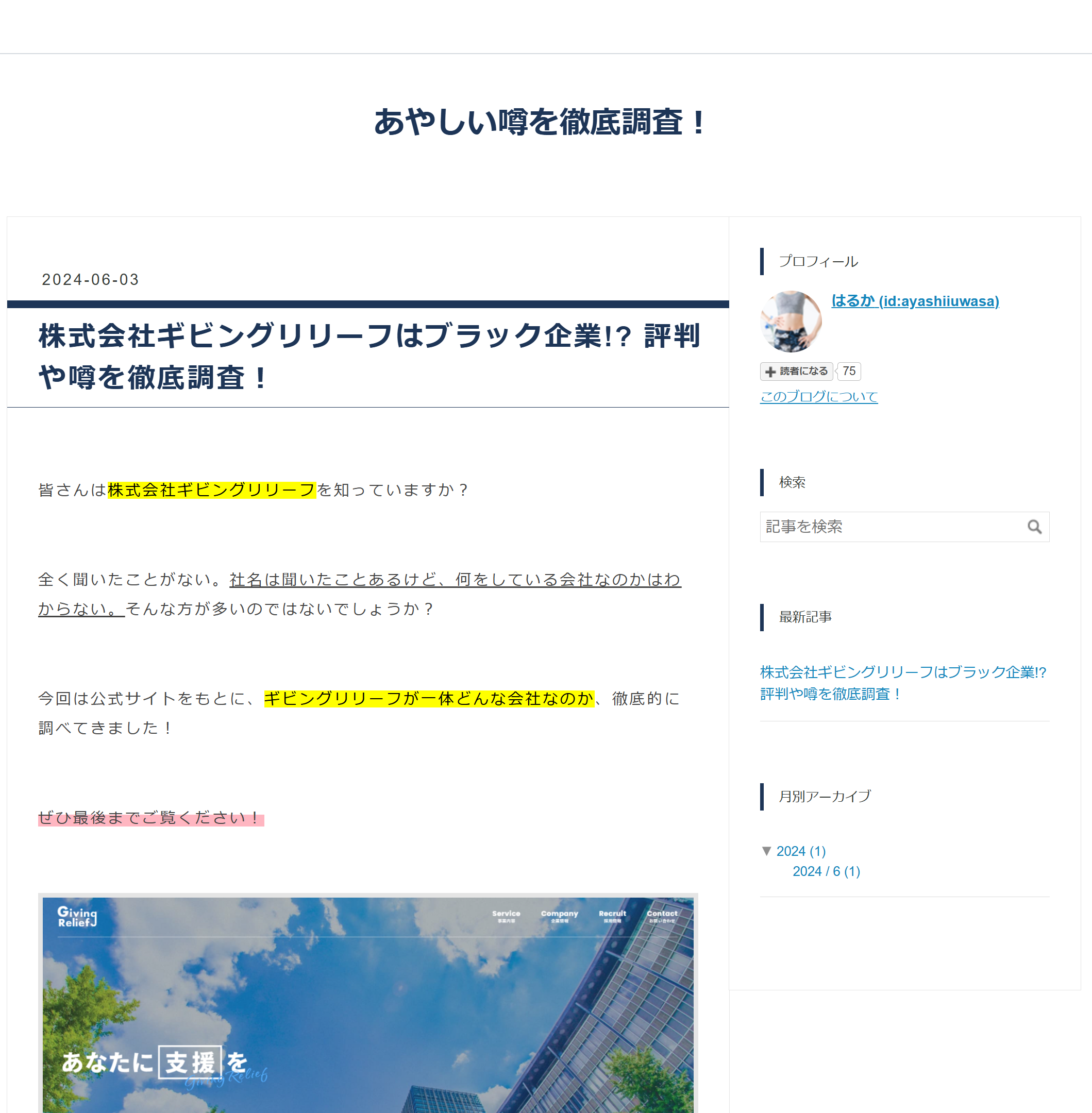
Task: Open the はるか (id:ayashiiuwasa) profile link
Action: coord(915,301)
